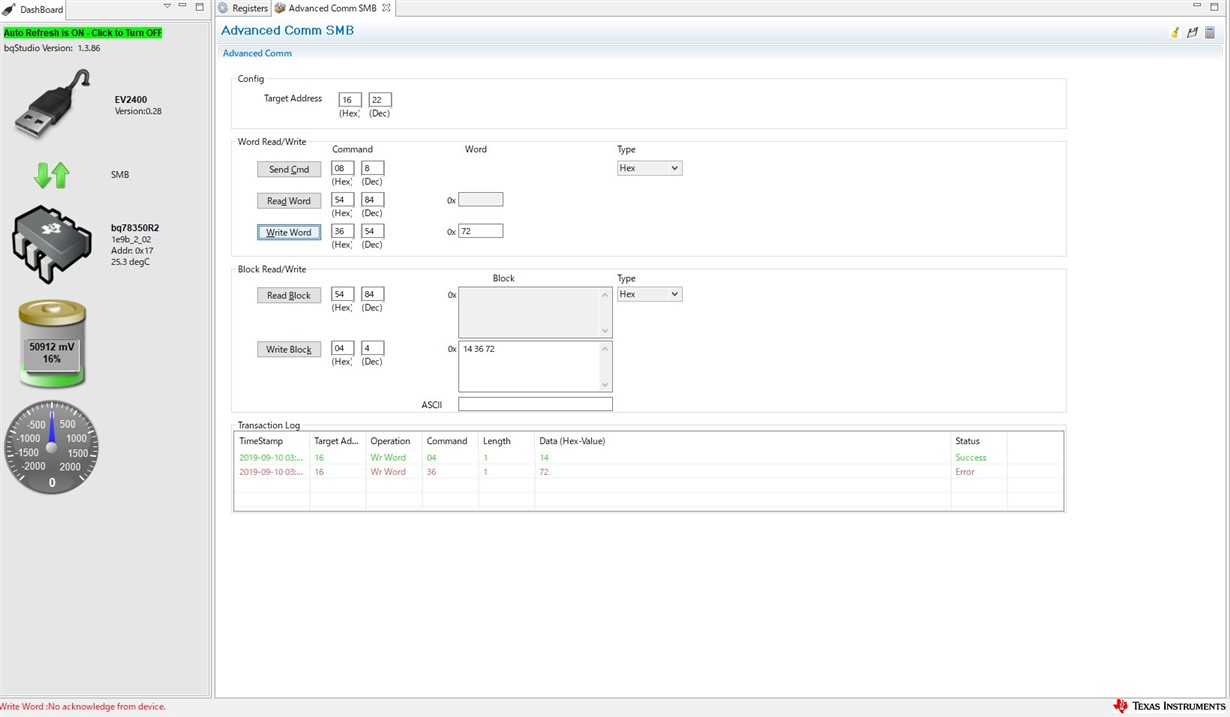1230x717 pixels.
Task: Minimize the DashBoard panel
Action: click(x=183, y=7)
